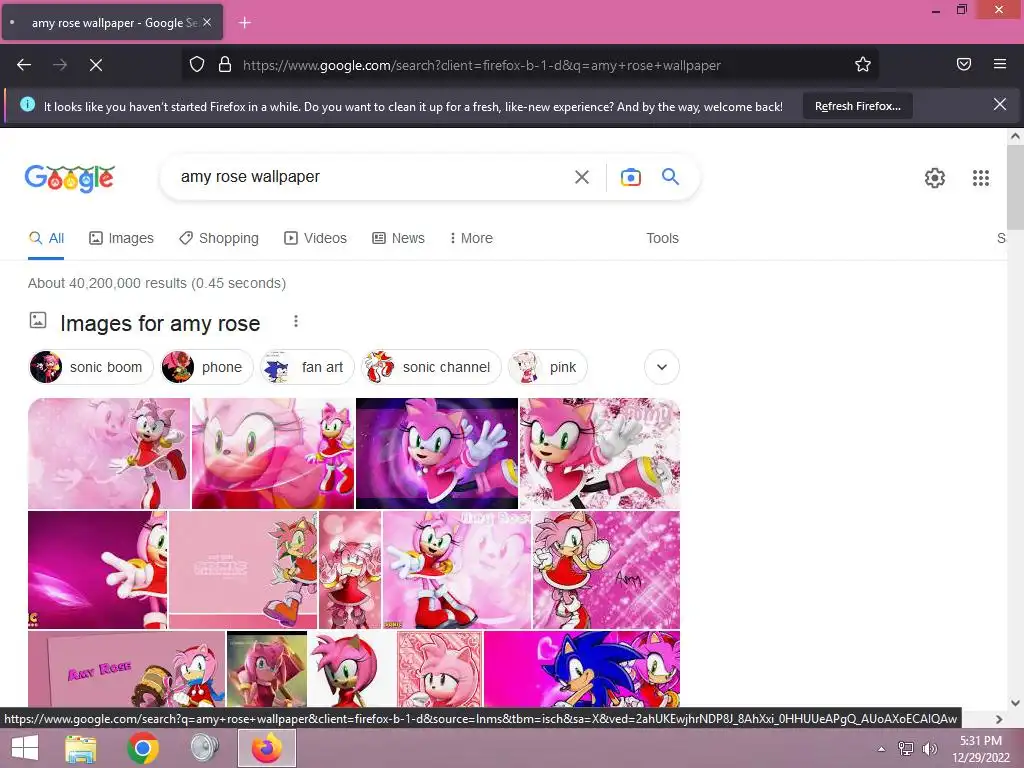Show site security padlock info
Viewport: 1024px width, 768px height.
(x=225, y=65)
